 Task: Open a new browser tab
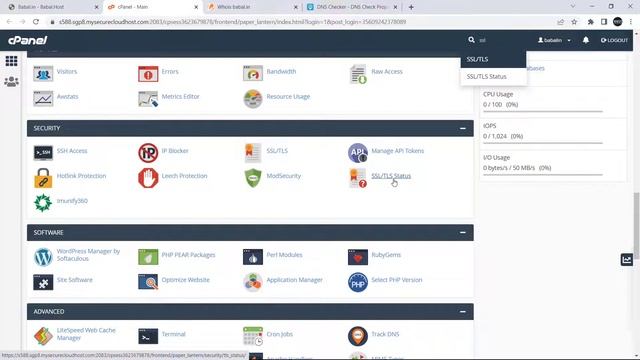tap(411, 7)
